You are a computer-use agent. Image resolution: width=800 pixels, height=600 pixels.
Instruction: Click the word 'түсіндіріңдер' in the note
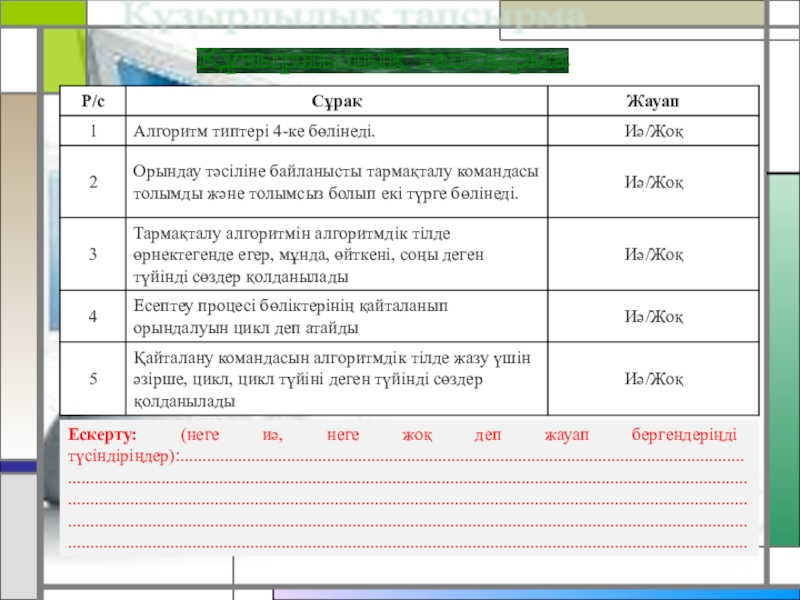(121, 456)
